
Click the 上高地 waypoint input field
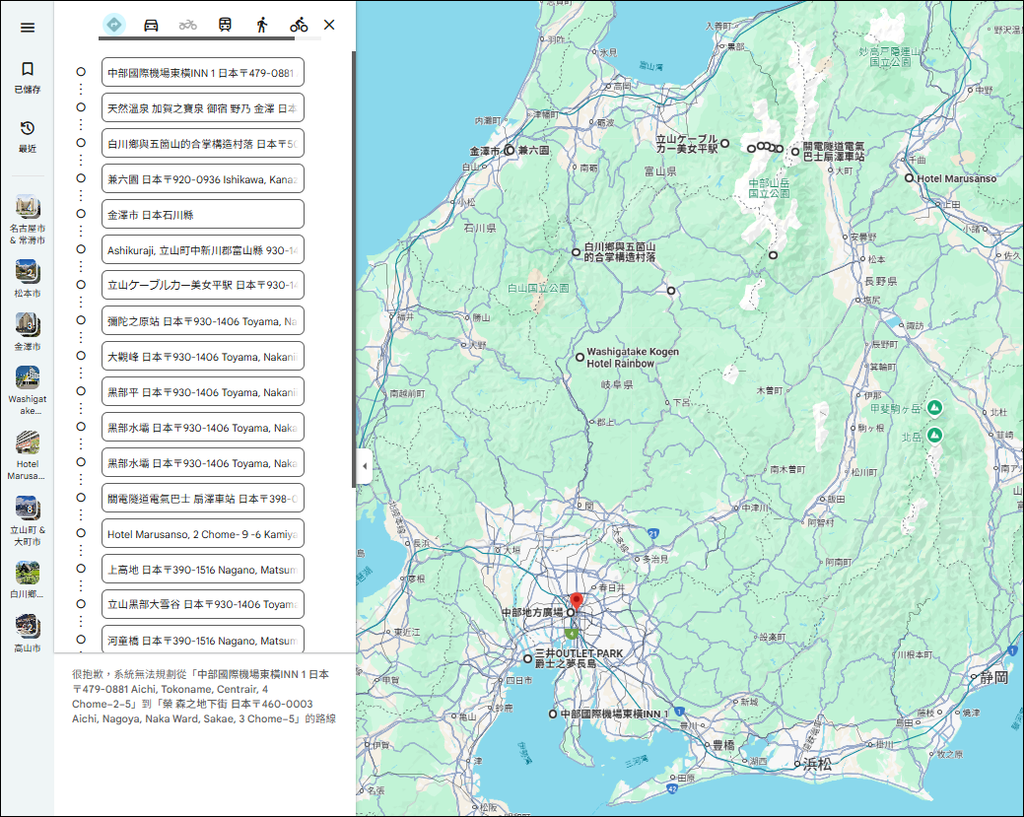click(x=202, y=569)
